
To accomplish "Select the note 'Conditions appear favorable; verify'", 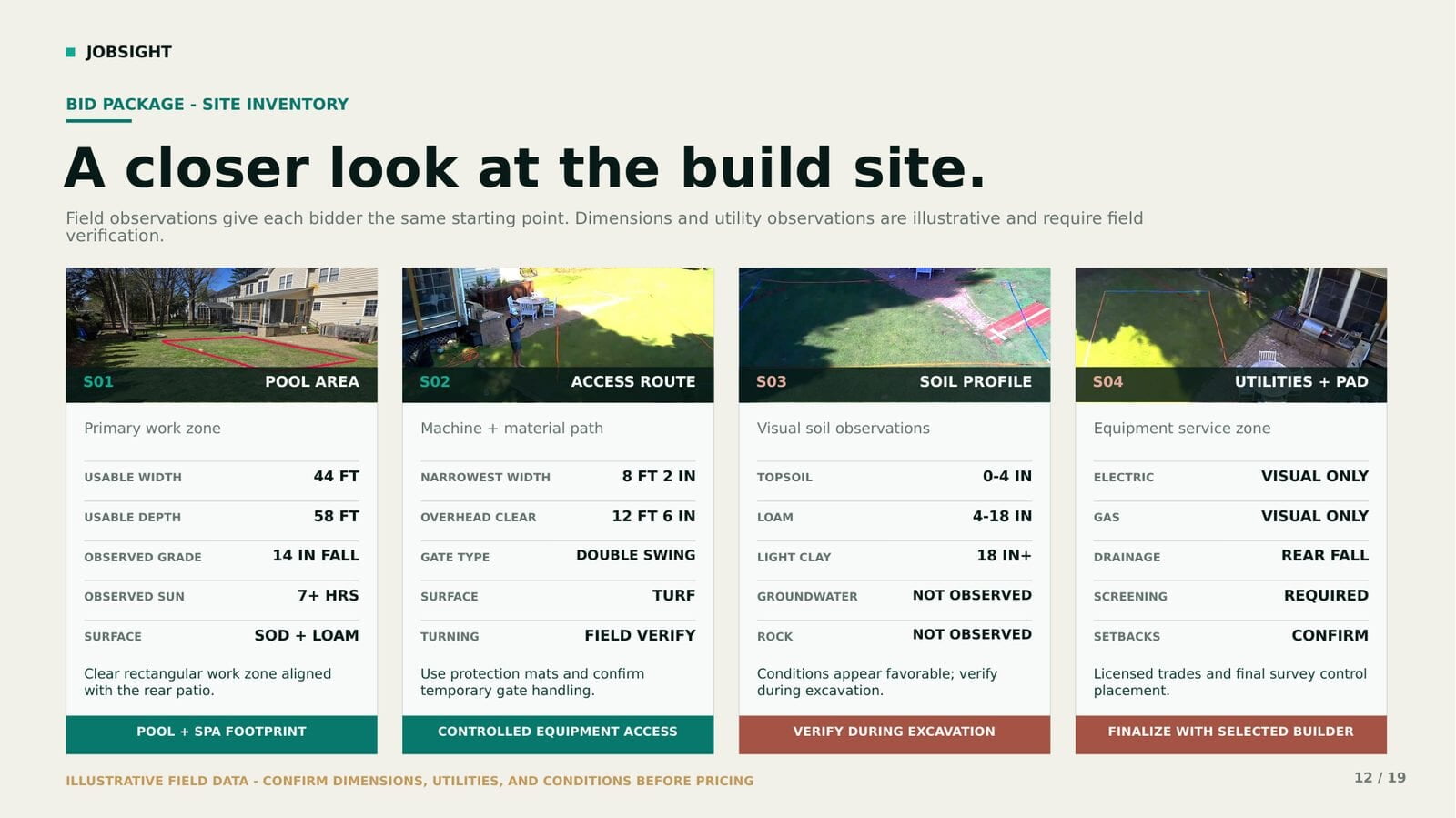I will pyautogui.click(x=877, y=673).
